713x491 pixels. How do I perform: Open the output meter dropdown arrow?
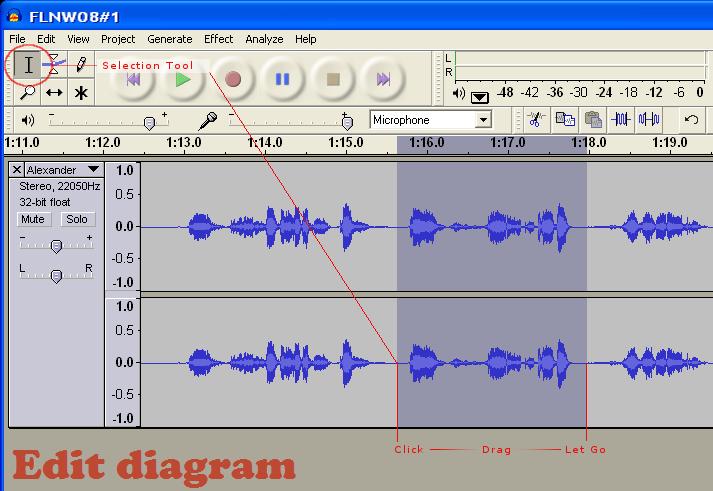point(479,96)
